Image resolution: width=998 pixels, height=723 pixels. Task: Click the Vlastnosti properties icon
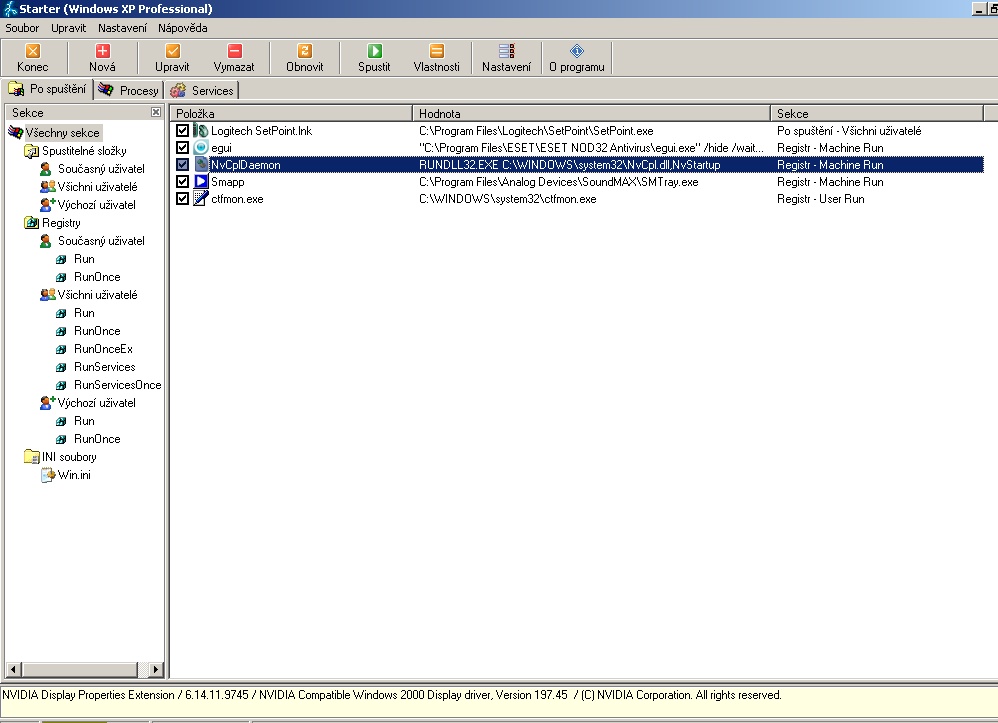pyautogui.click(x=437, y=51)
